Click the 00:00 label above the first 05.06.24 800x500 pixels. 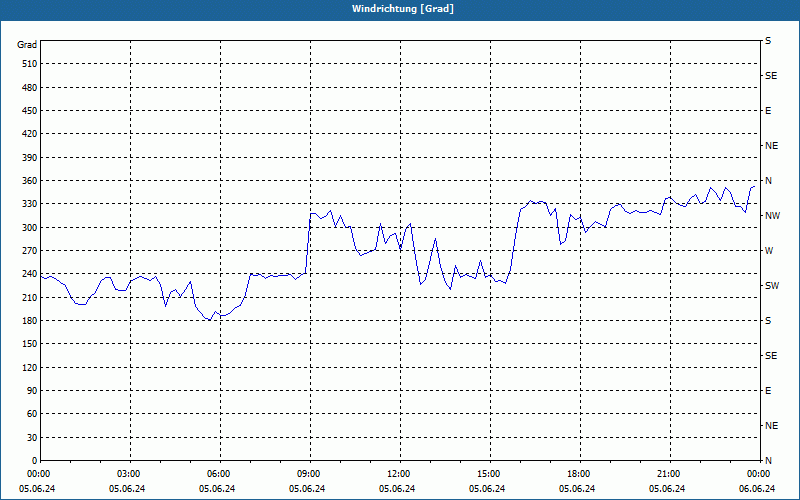coord(39,474)
